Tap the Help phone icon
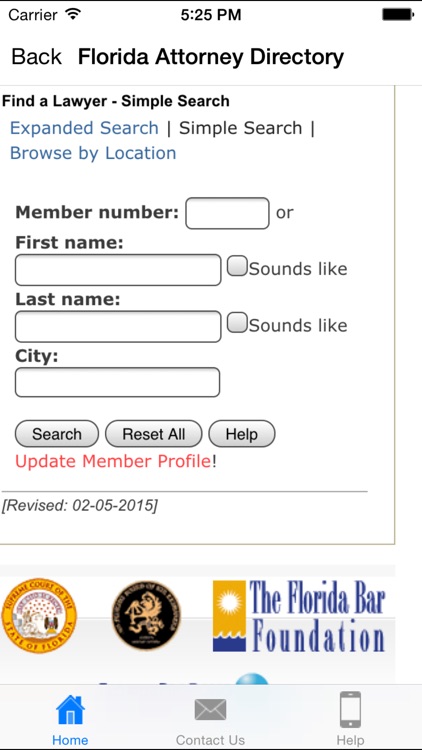Image resolution: width=422 pixels, height=750 pixels. (350, 710)
